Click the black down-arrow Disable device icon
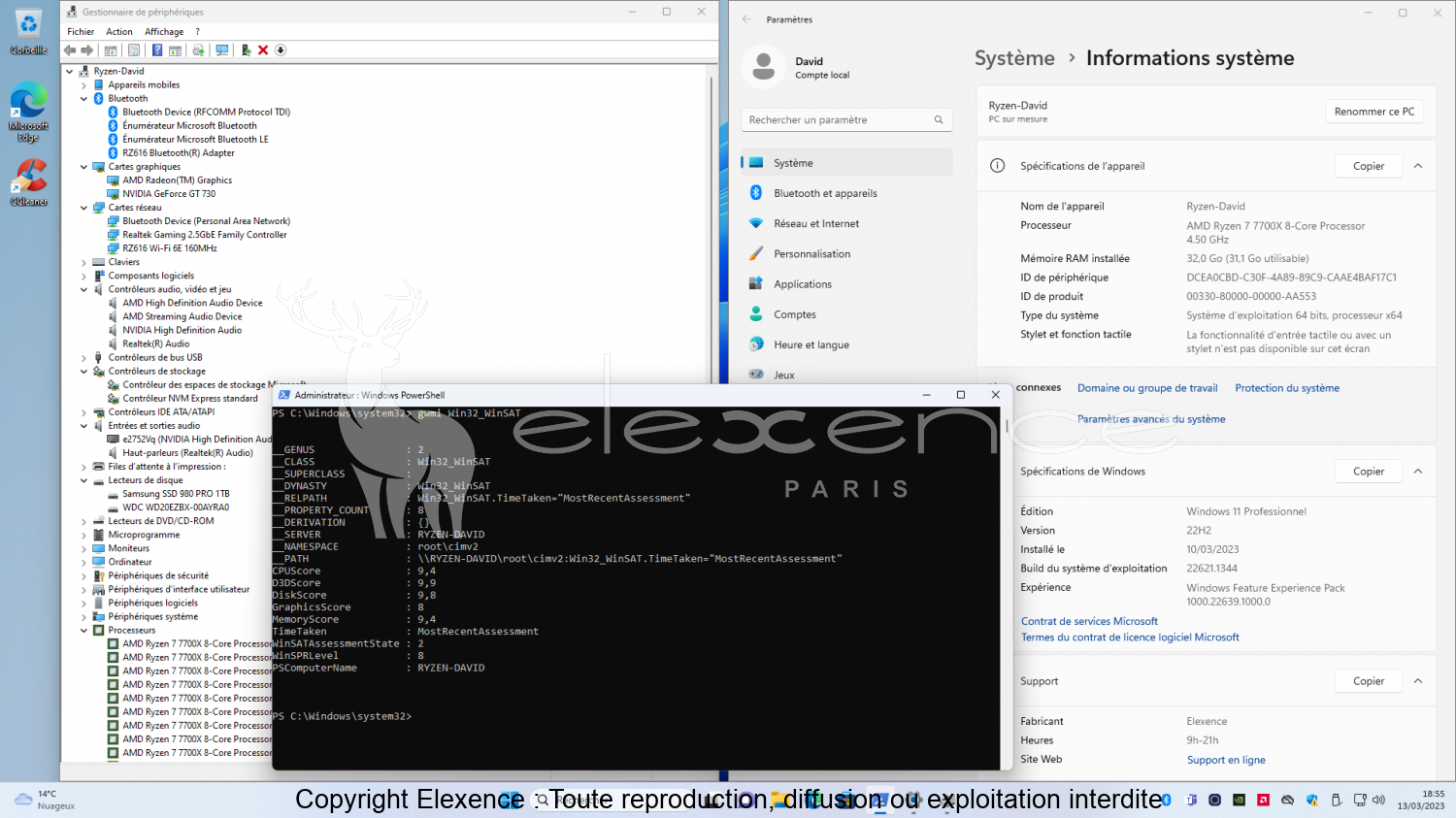The image size is (1456, 818). pyautogui.click(x=281, y=50)
